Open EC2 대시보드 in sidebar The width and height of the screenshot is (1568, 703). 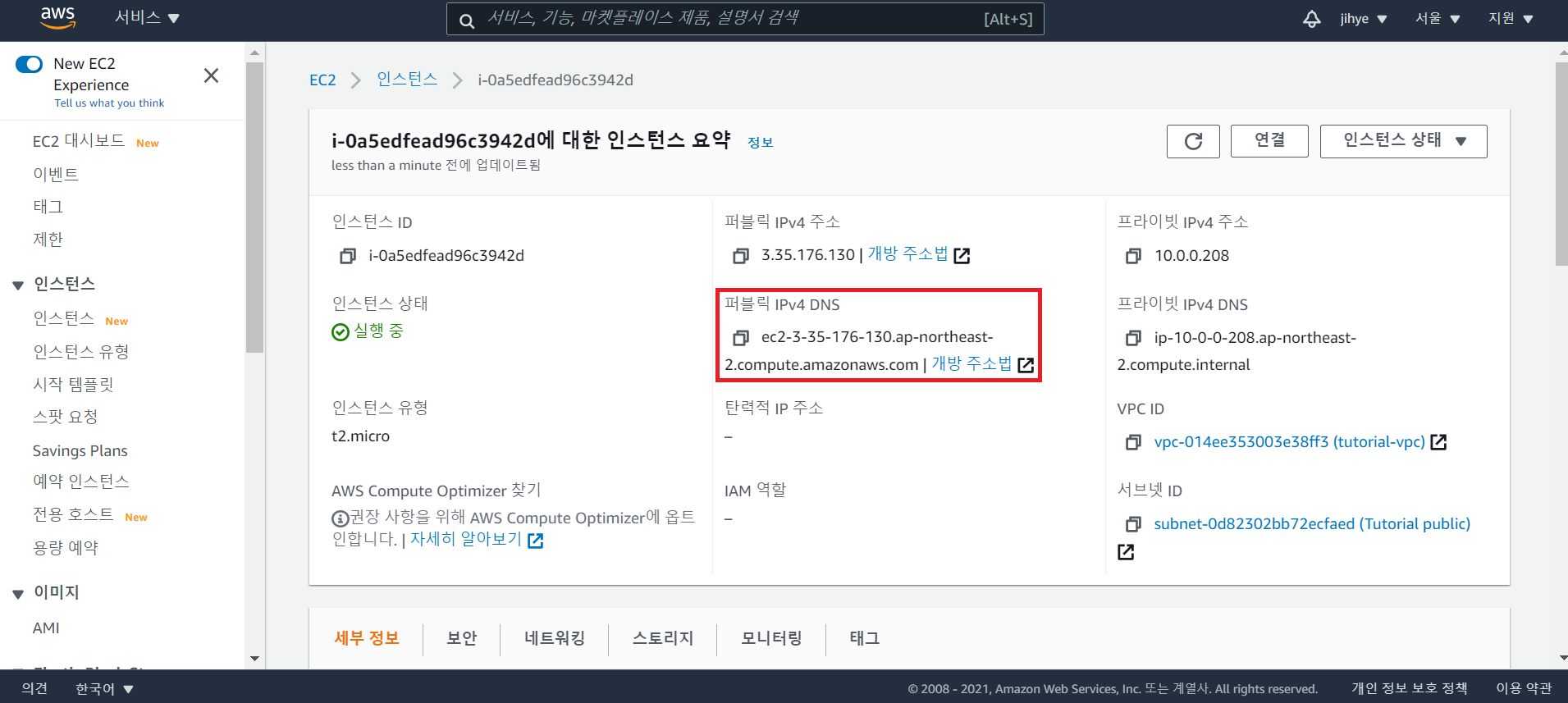tap(79, 141)
